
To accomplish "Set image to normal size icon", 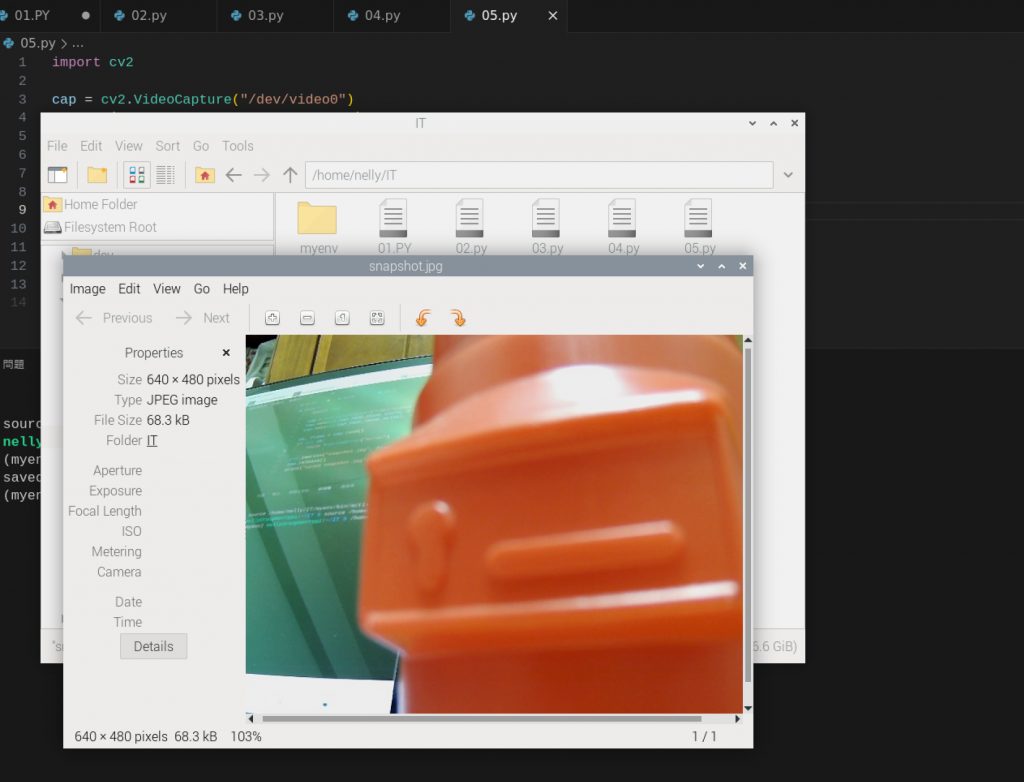I will point(342,318).
